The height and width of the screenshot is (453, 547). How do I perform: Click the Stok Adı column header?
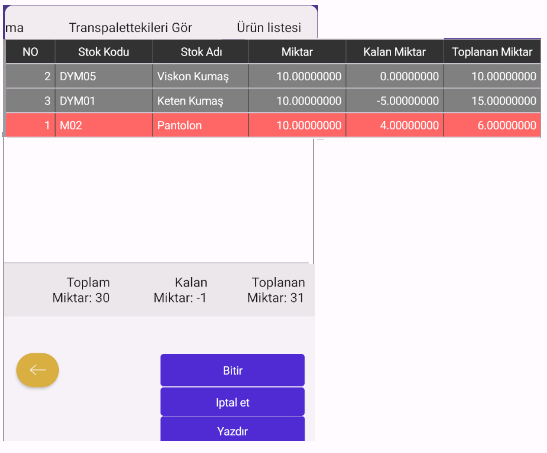[201, 52]
